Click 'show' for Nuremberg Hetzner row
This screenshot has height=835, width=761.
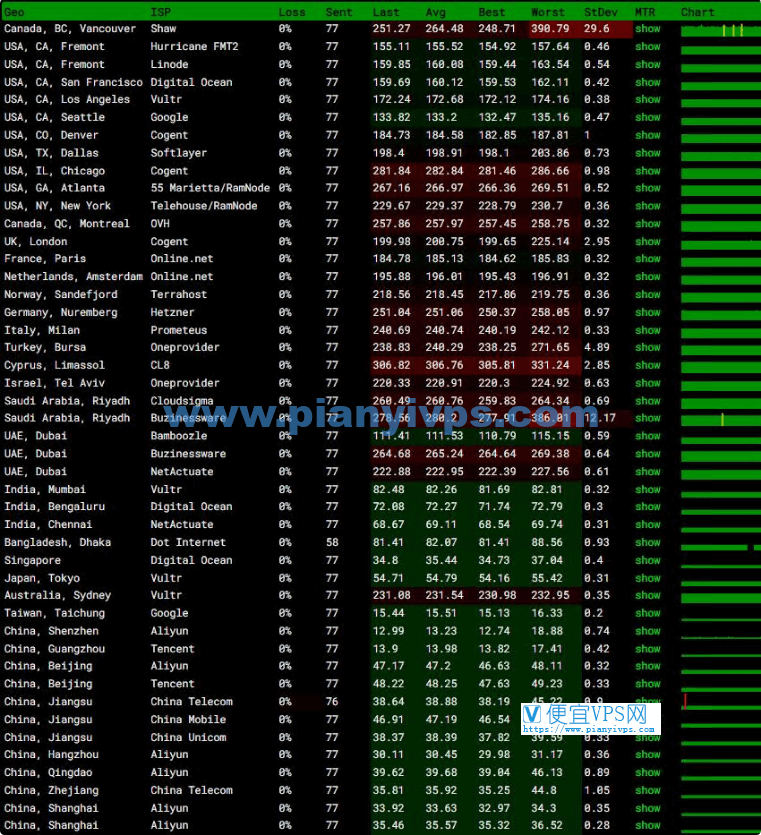[x=648, y=312]
